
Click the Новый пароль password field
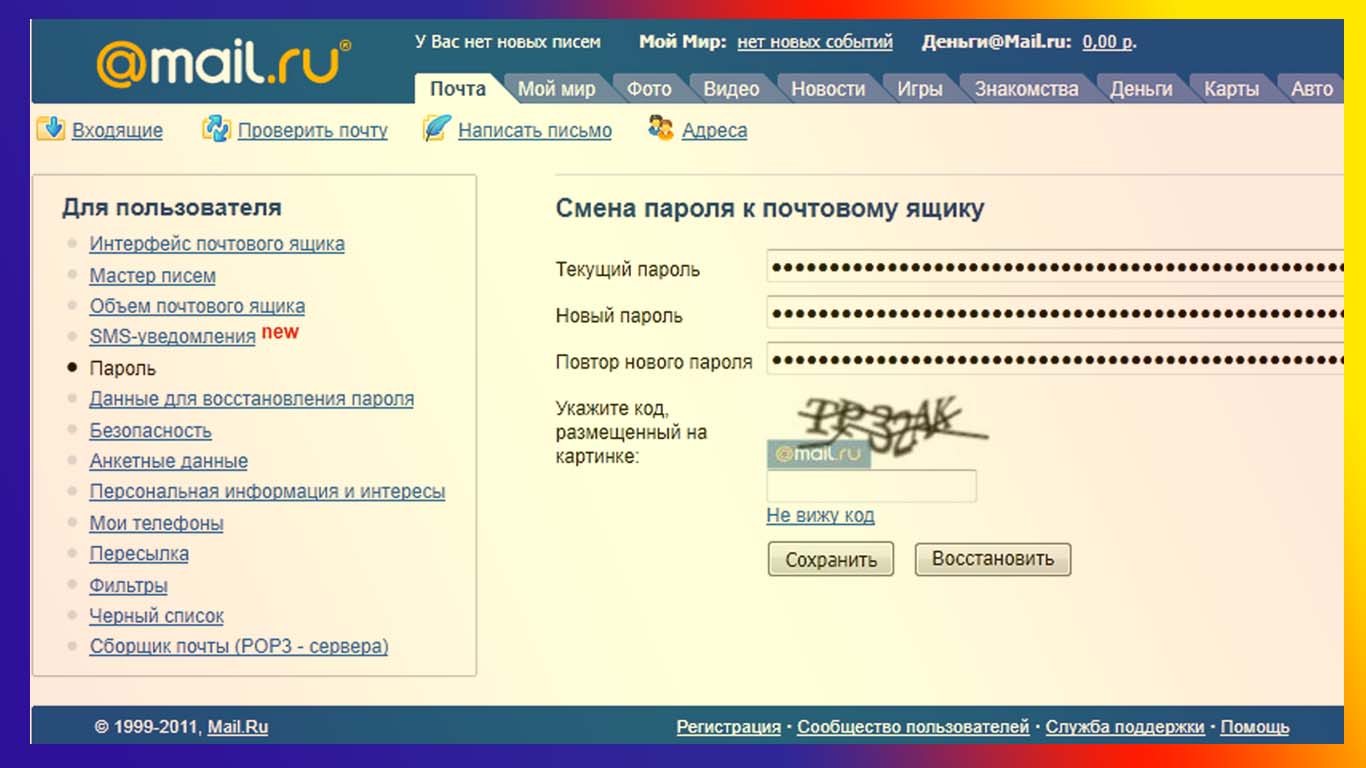1055,313
